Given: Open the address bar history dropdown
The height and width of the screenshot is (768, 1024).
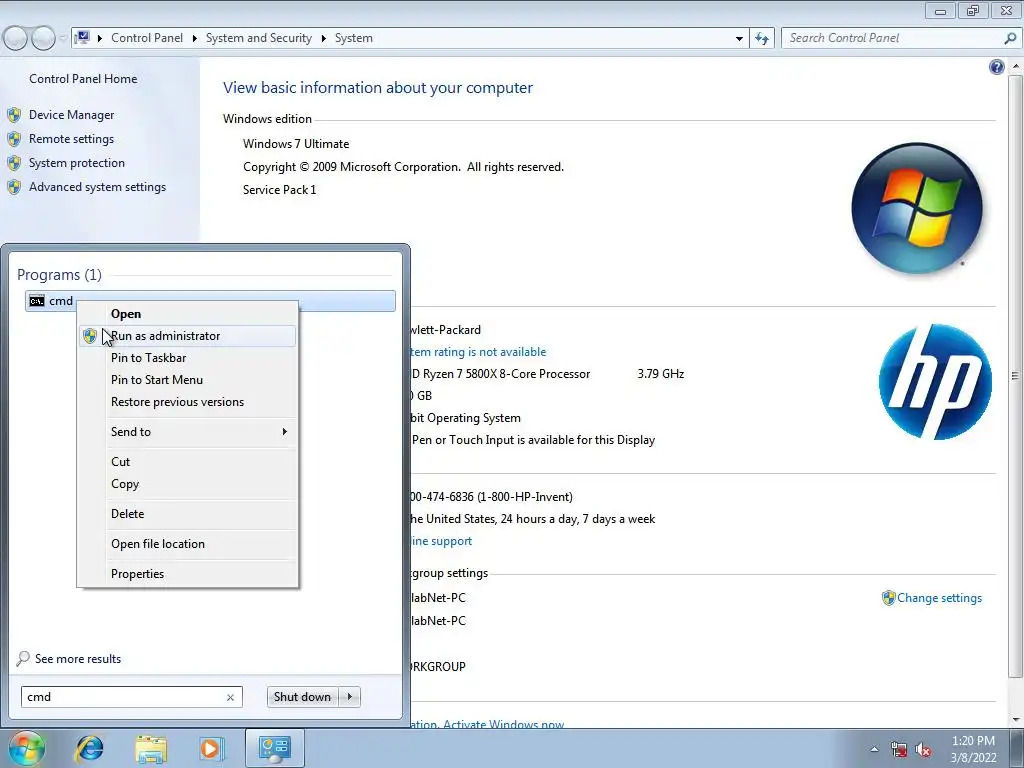Looking at the screenshot, I should 739,39.
